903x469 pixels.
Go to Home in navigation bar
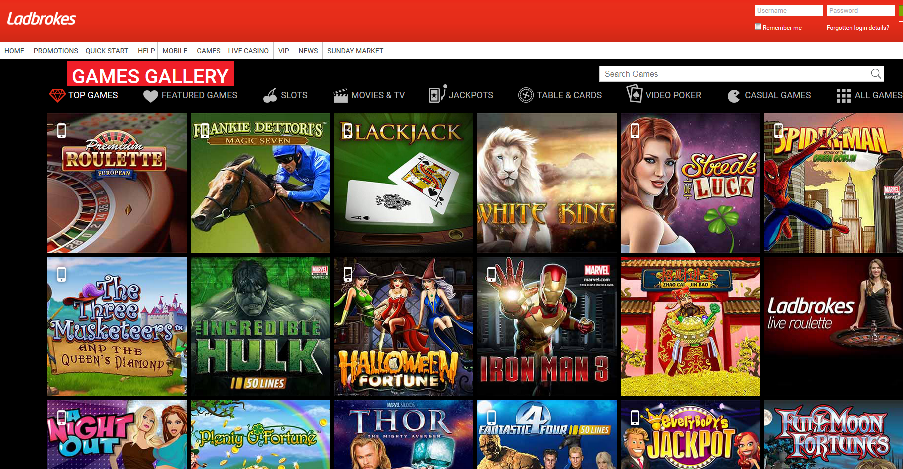(x=14, y=51)
